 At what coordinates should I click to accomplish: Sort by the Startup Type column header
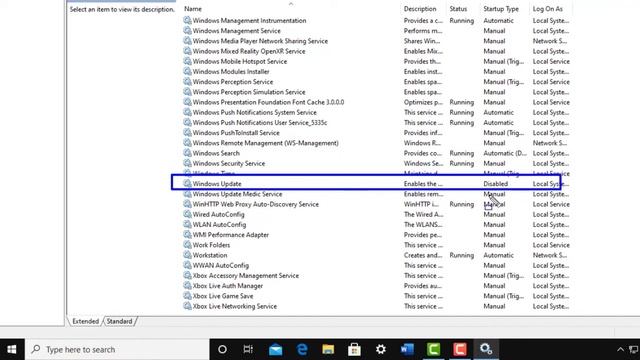[x=501, y=9]
